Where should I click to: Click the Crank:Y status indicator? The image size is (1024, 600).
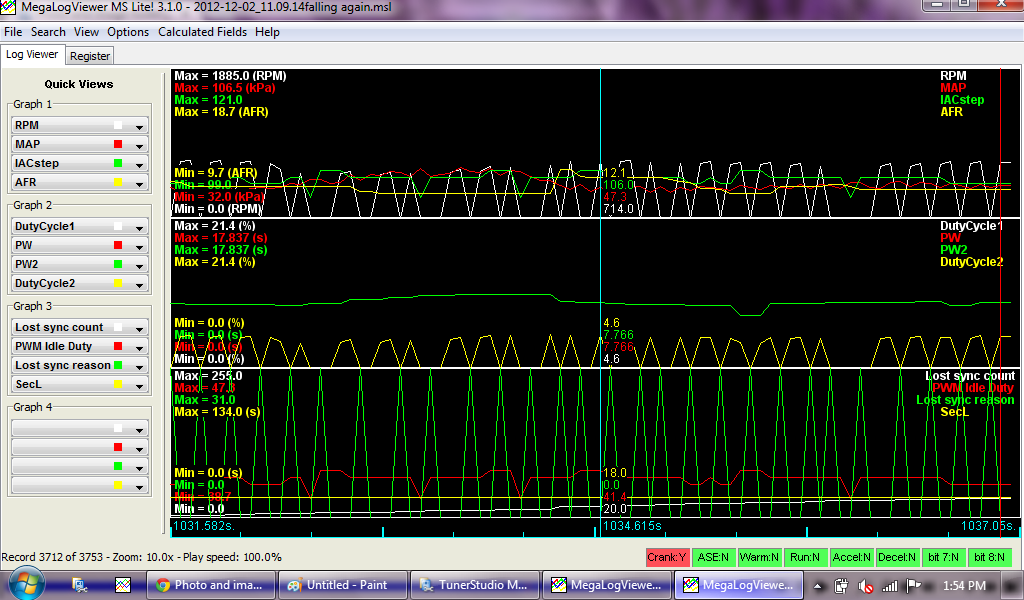click(x=667, y=557)
